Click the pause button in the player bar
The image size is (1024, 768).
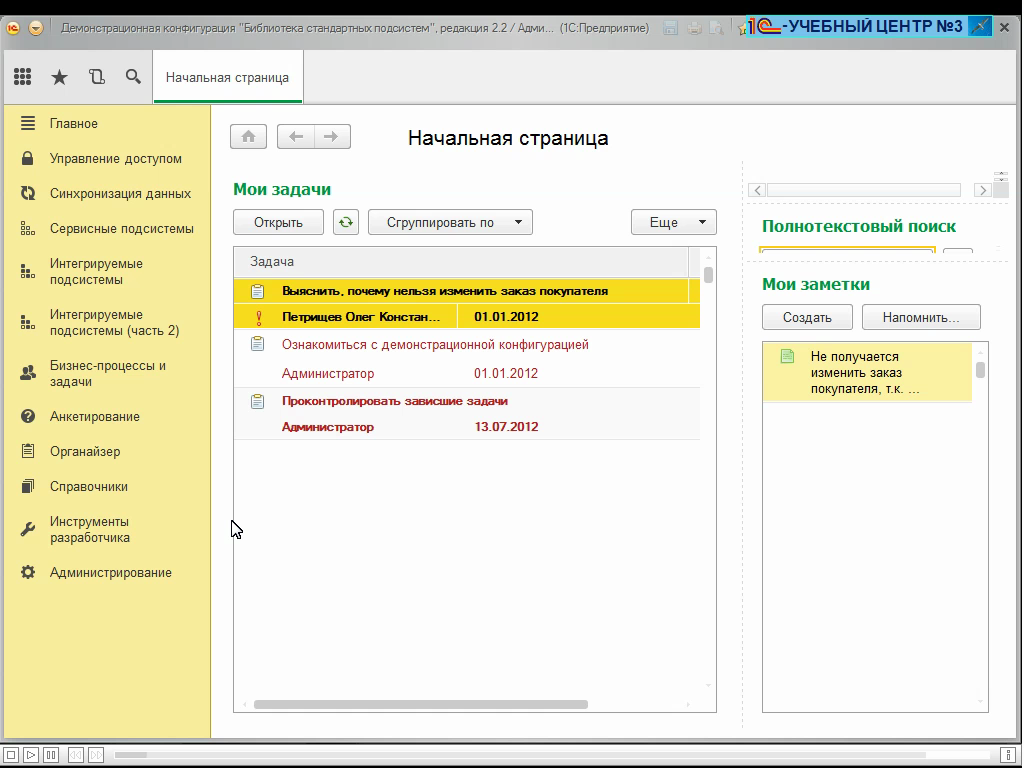51,755
